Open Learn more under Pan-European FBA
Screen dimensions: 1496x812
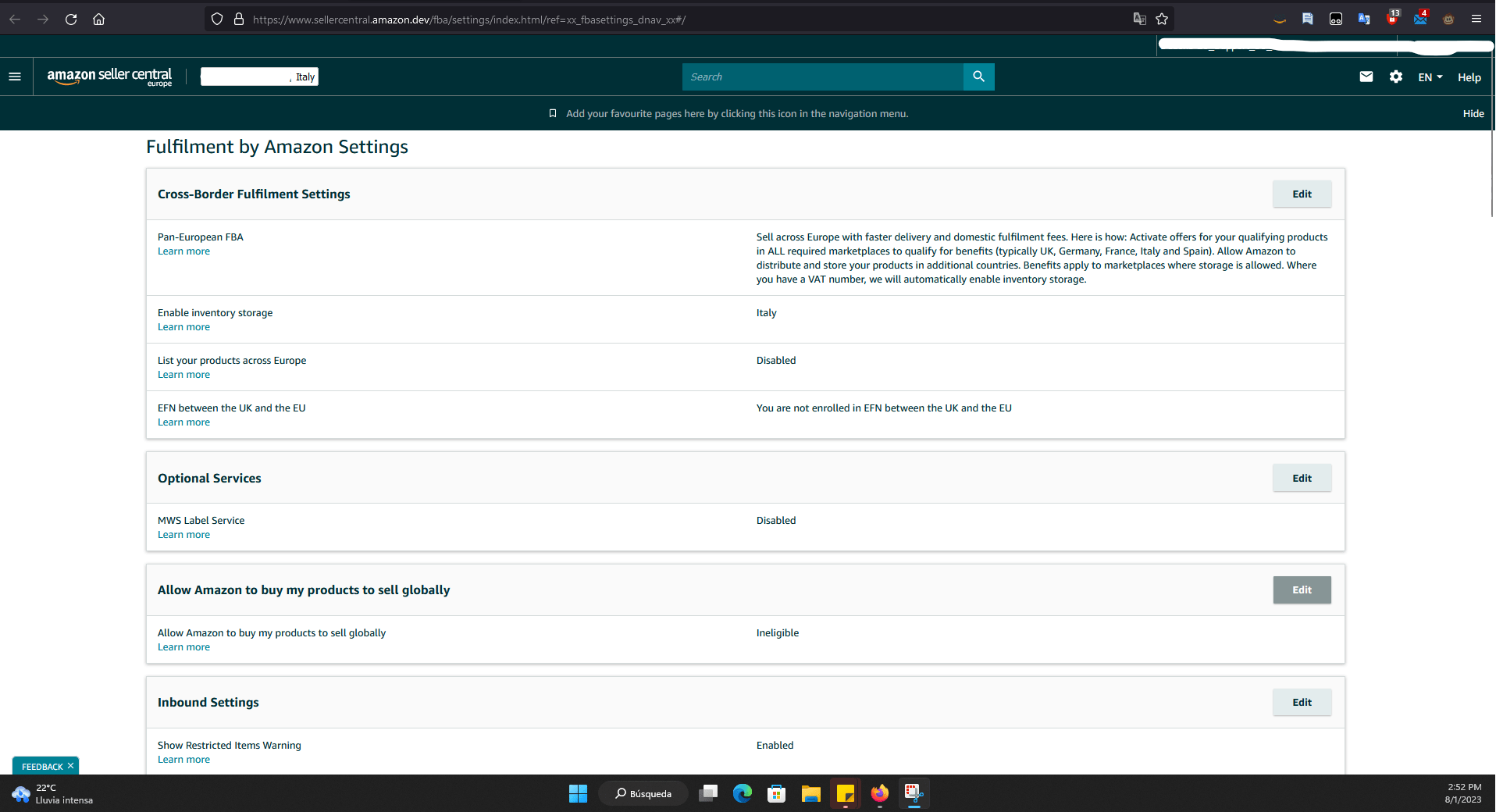click(183, 251)
